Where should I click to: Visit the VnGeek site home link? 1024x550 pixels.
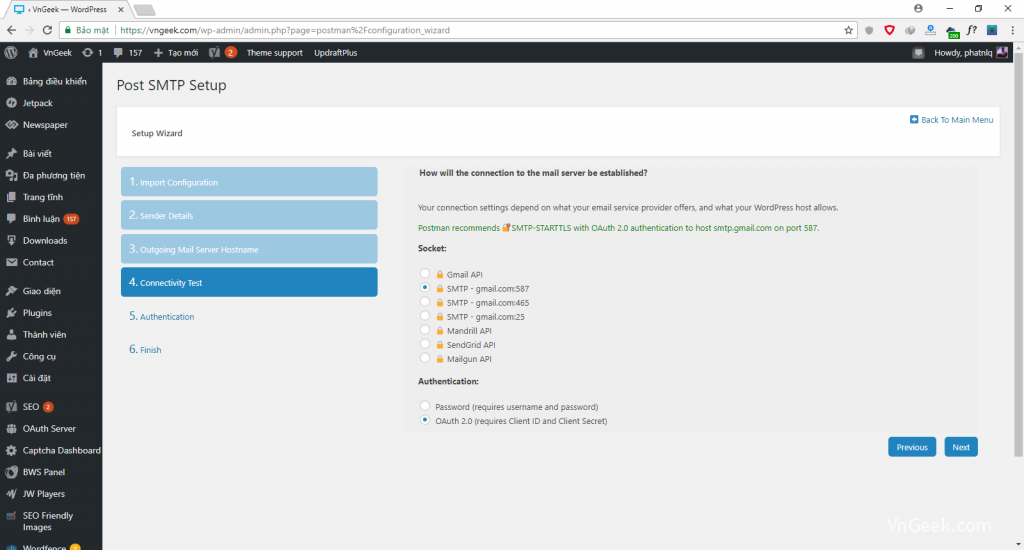pyautogui.click(x=50, y=53)
